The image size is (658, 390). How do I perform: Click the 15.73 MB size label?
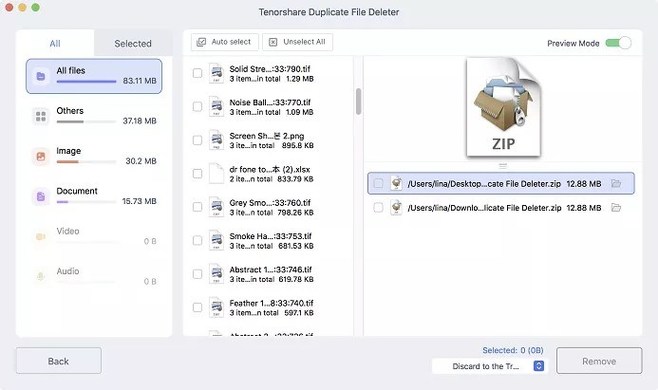(139, 201)
